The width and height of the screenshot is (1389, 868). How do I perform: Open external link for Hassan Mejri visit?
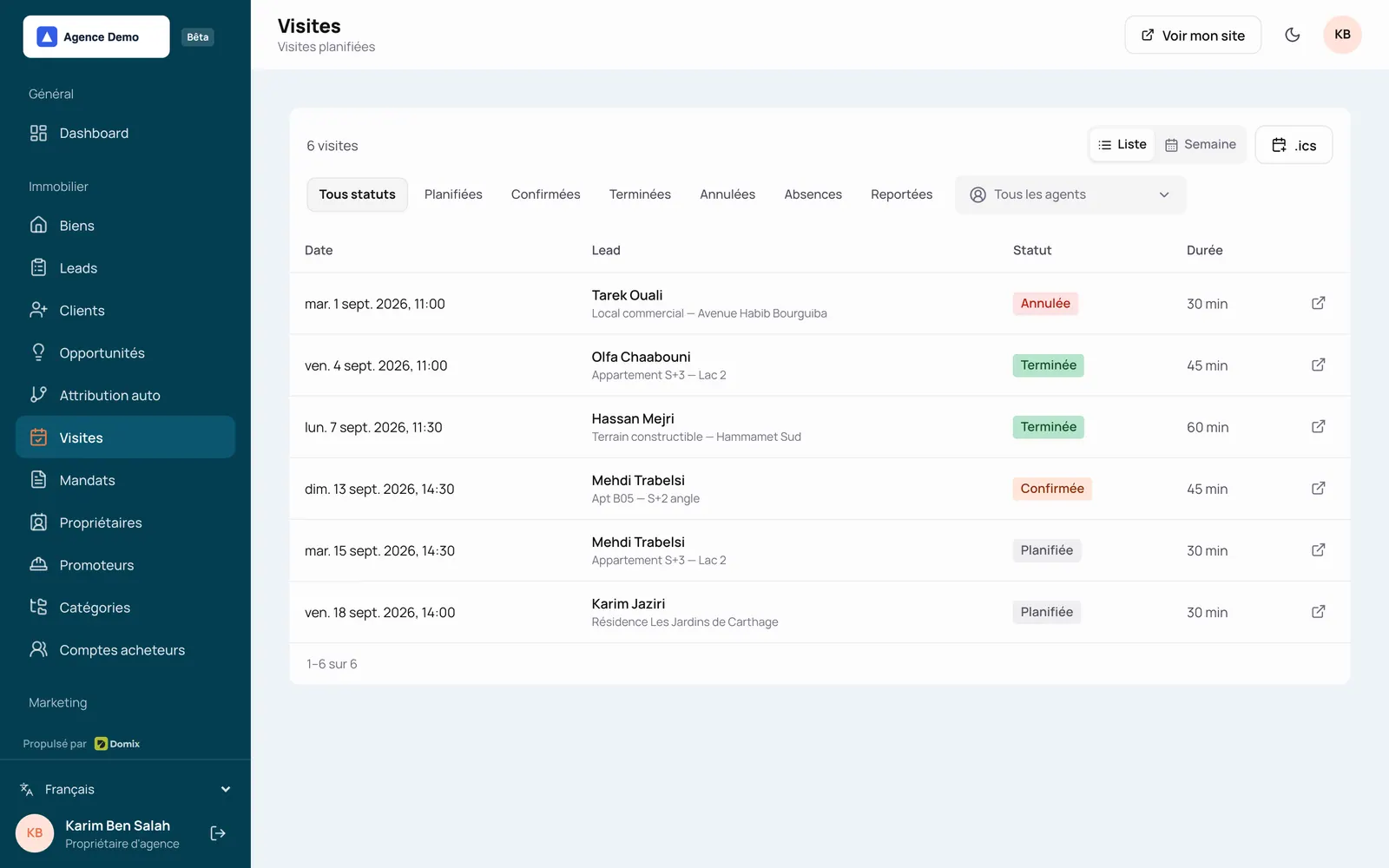tap(1318, 426)
